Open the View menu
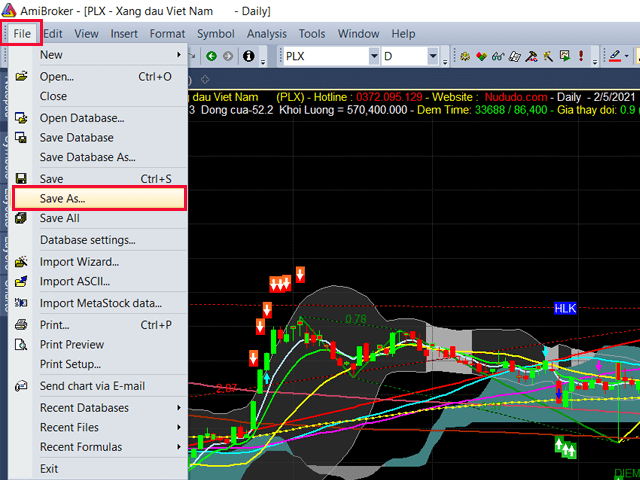Viewport: 640px width, 480px height. 87,33
